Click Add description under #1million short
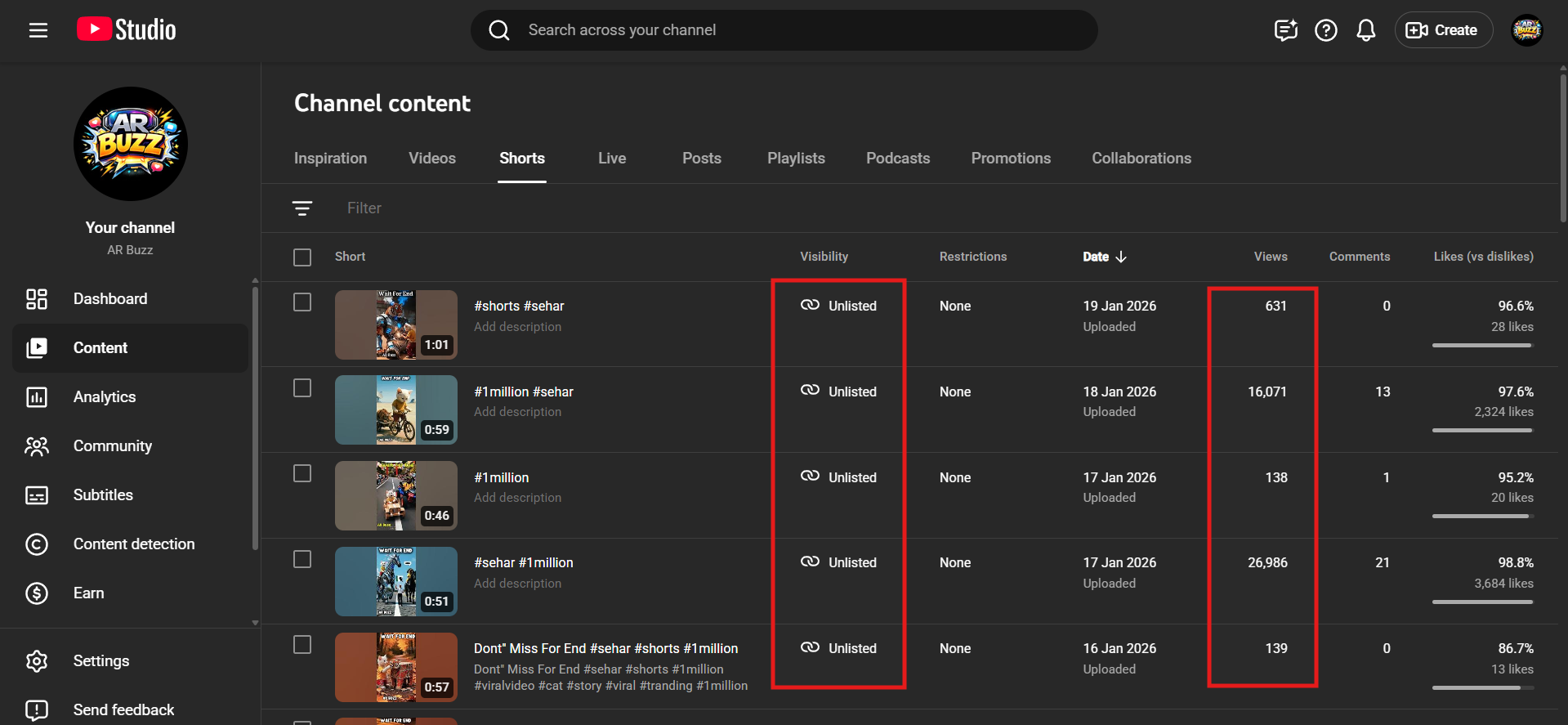 point(517,498)
